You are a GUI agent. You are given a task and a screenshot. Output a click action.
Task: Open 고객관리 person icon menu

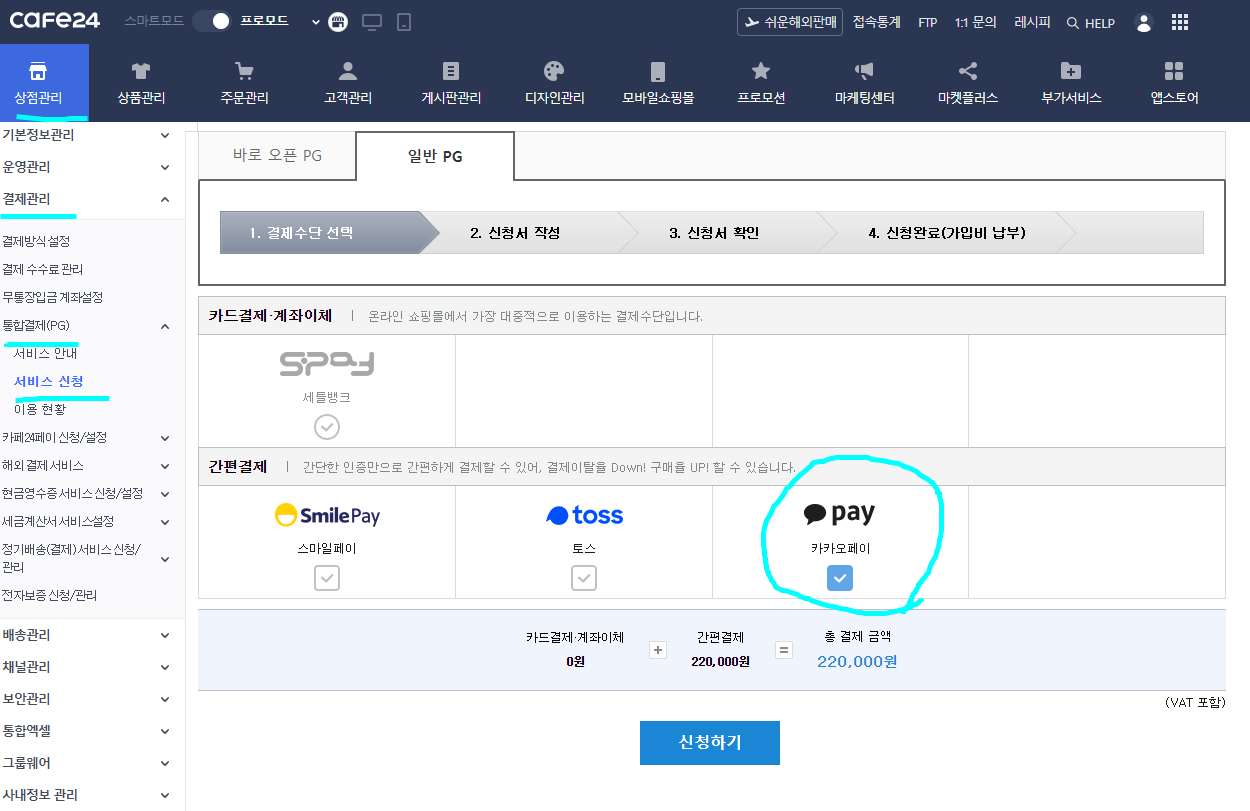click(348, 82)
